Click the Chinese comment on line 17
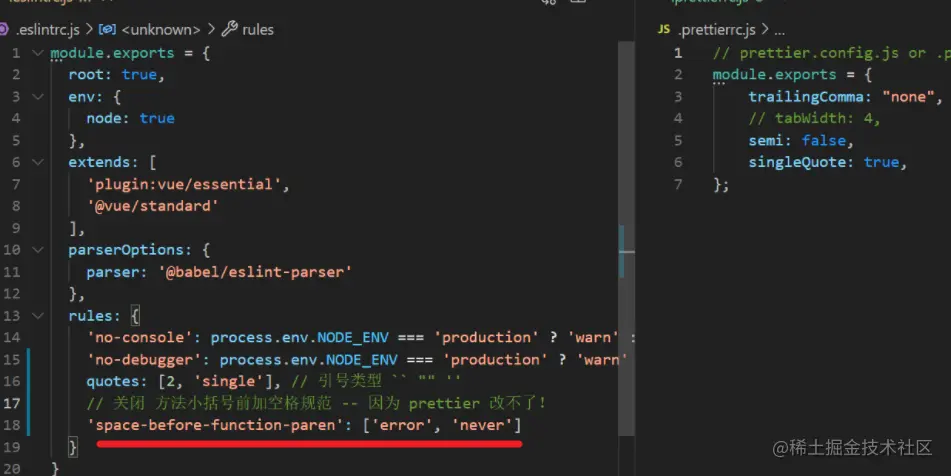Screen dimensions: 951x476 (x=316, y=403)
